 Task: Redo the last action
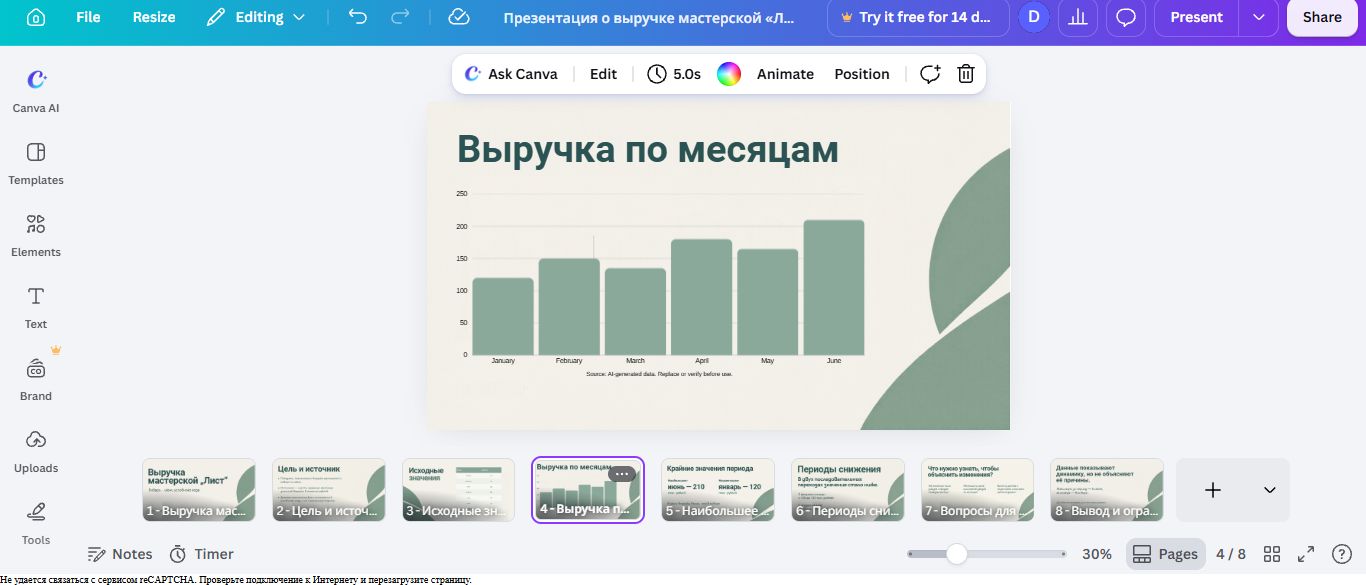400,17
